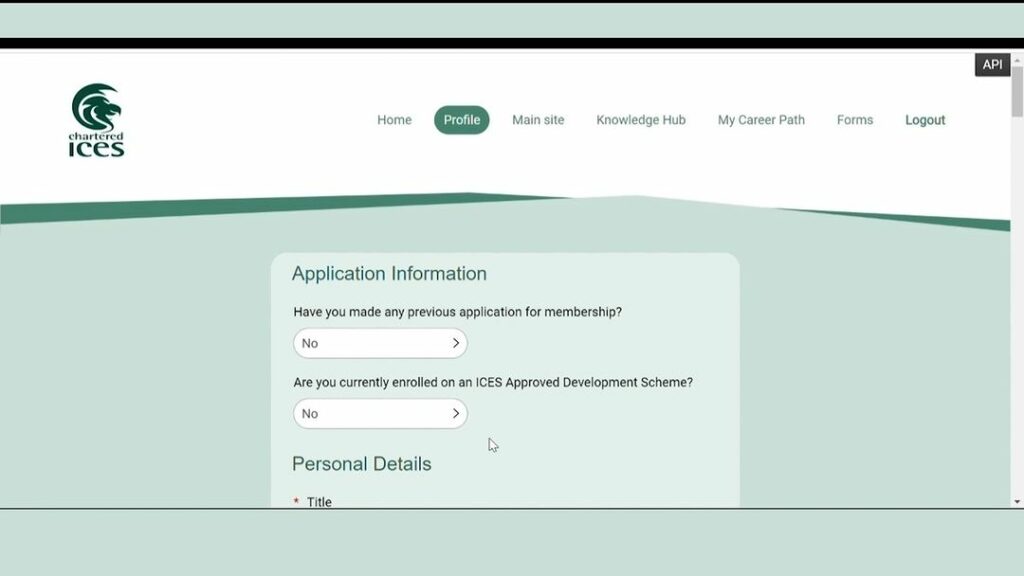
Task: Open the previous membership application dropdown
Action: point(379,343)
